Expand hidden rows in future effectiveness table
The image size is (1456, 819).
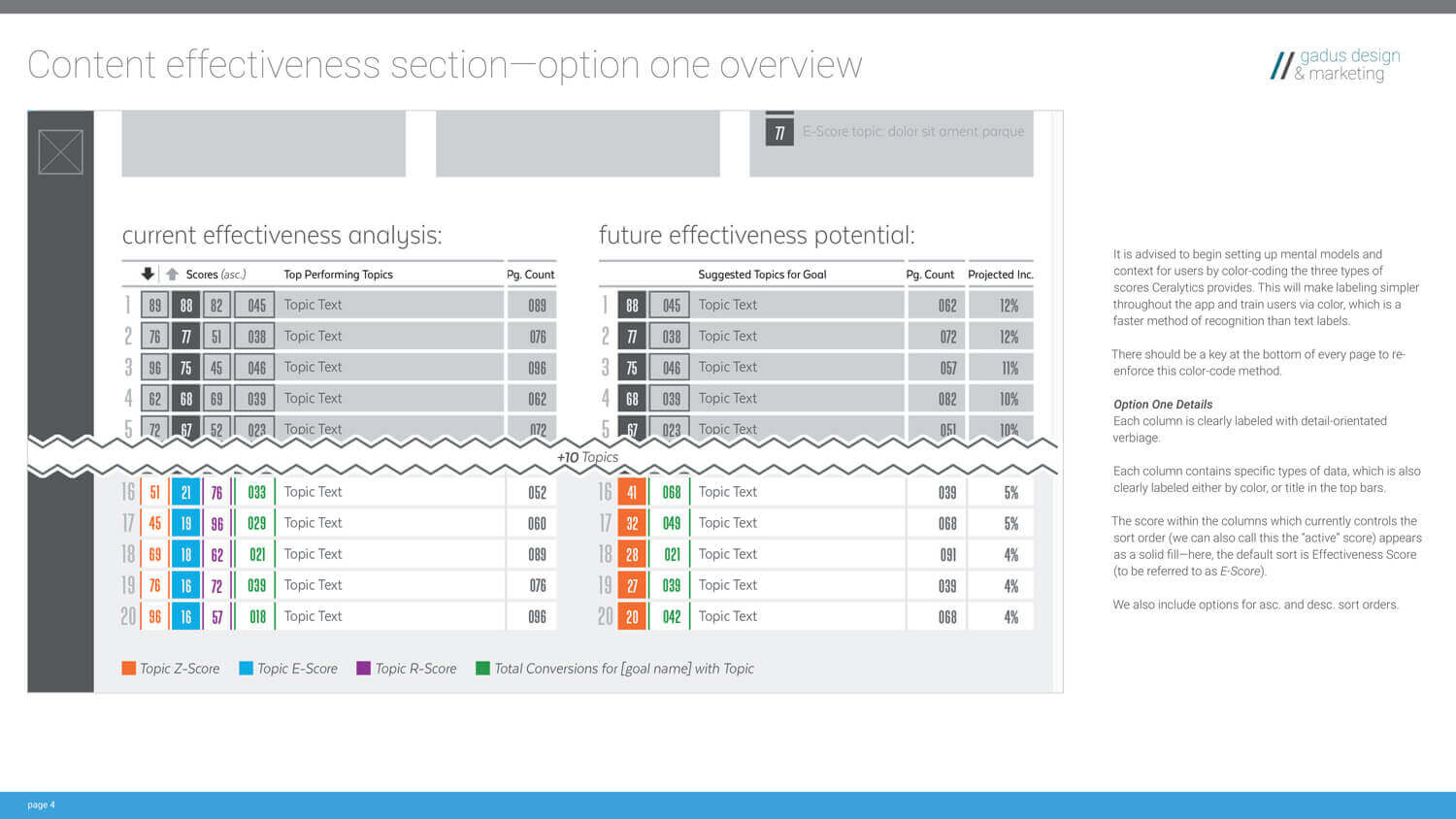point(825,457)
